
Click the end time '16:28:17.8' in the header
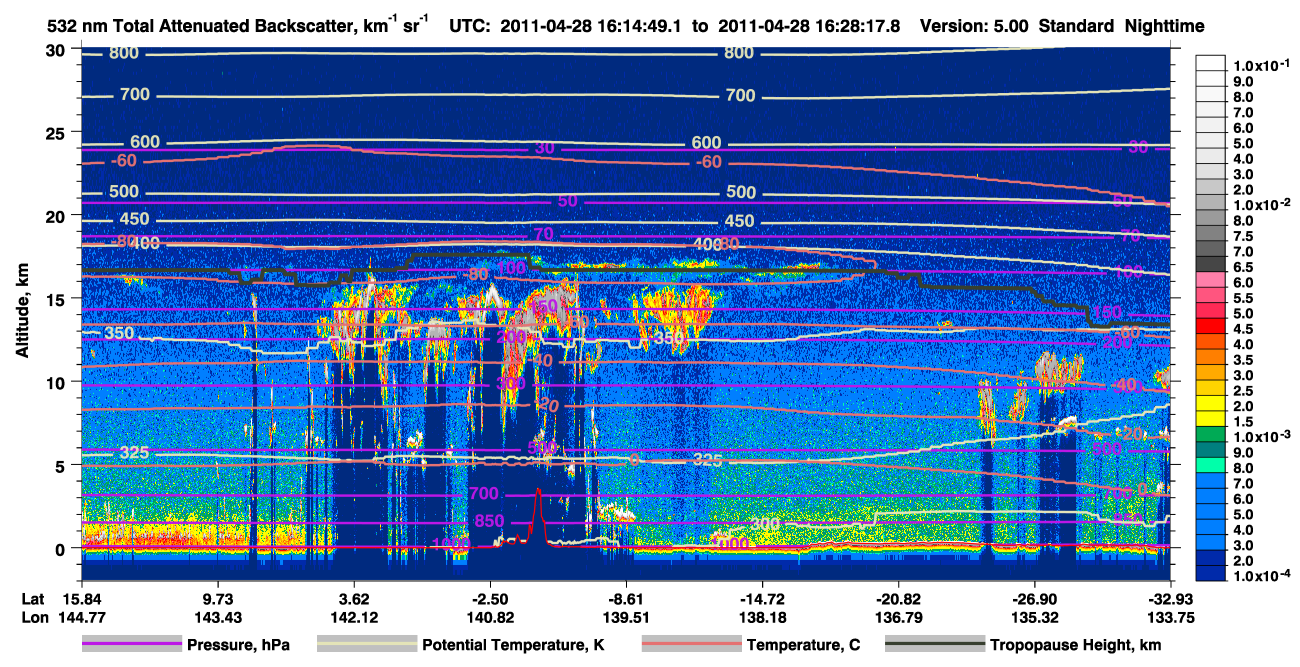point(859,26)
